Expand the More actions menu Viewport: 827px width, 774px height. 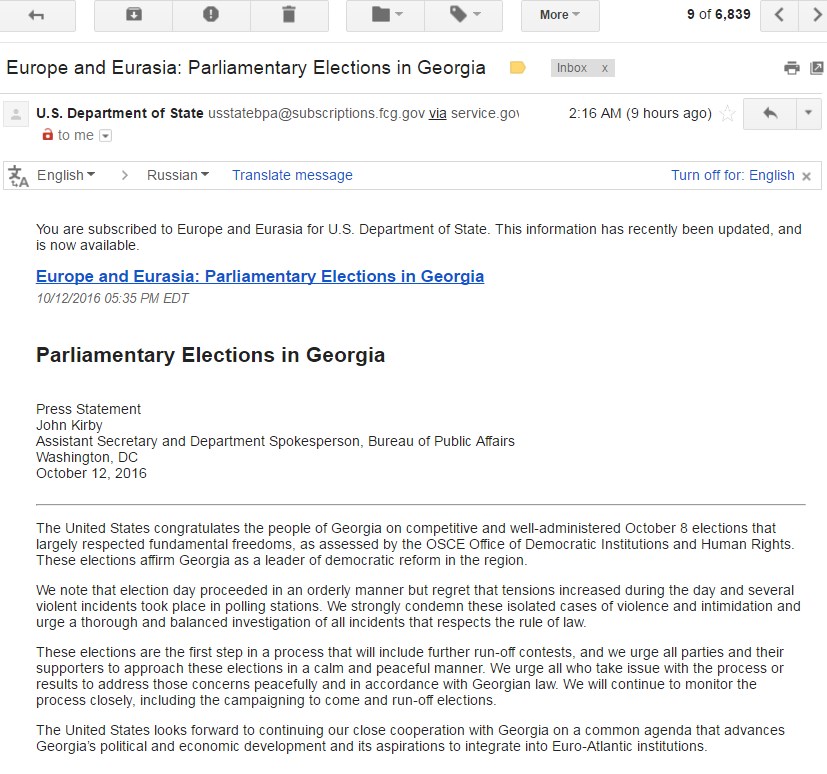(560, 15)
